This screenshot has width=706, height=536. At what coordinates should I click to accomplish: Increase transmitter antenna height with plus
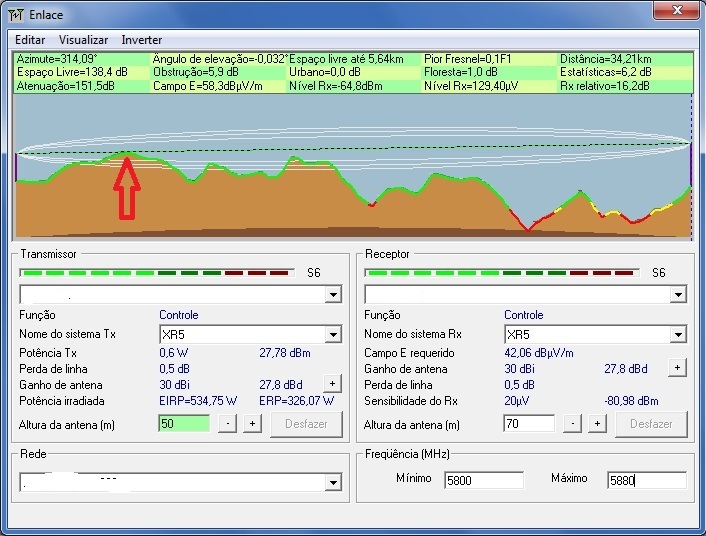click(252, 424)
